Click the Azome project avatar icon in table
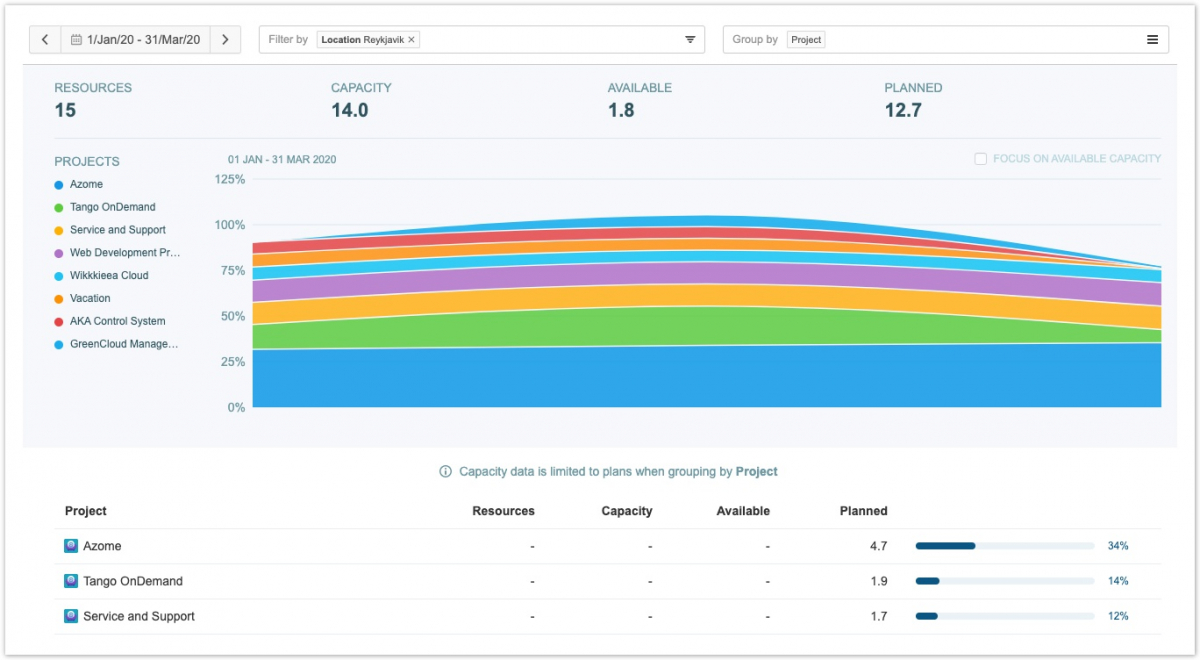The image size is (1200, 660). [x=71, y=546]
